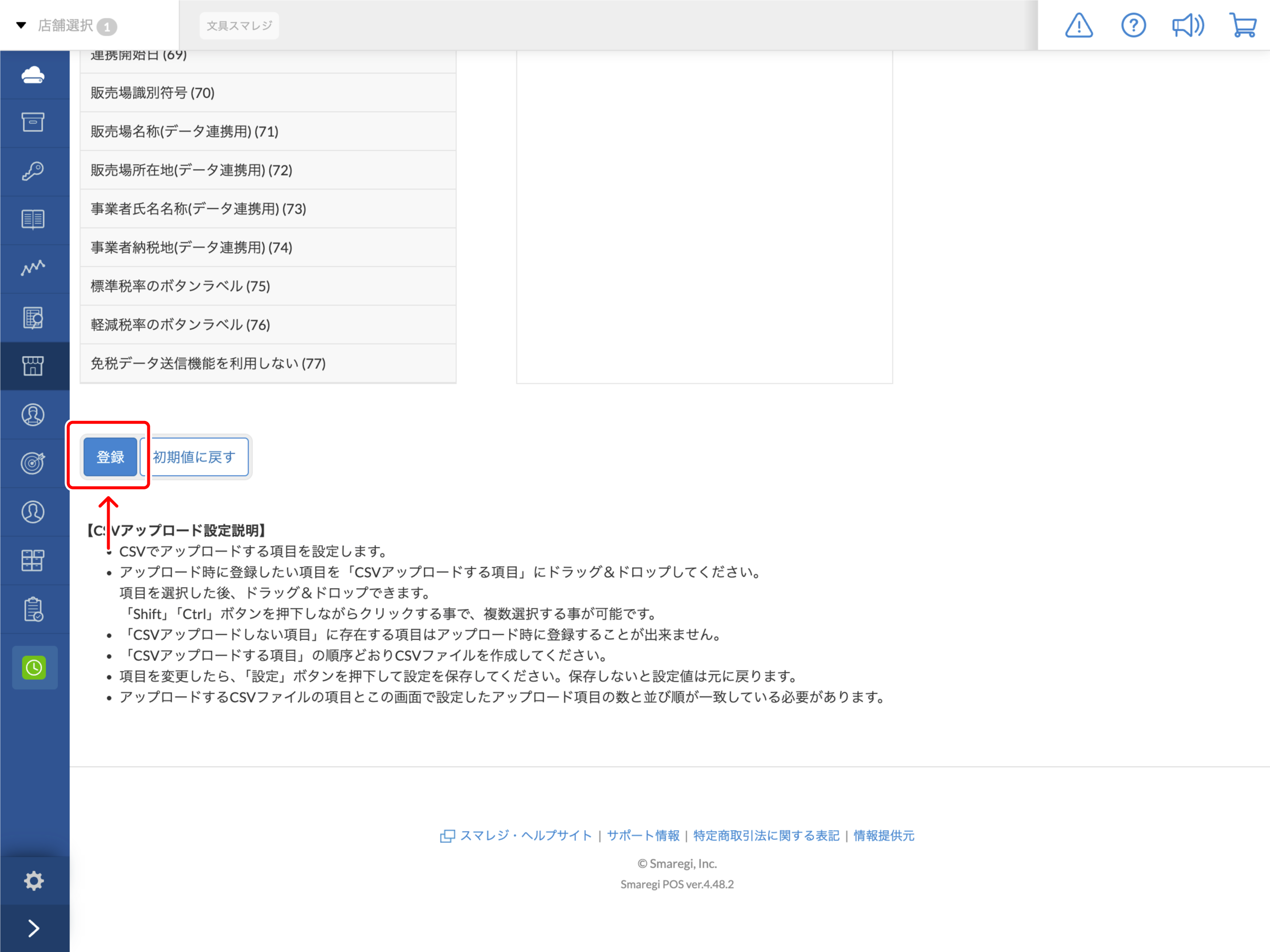Expand the 店舗選択 dropdown
The image size is (1270, 952).
[x=66, y=26]
